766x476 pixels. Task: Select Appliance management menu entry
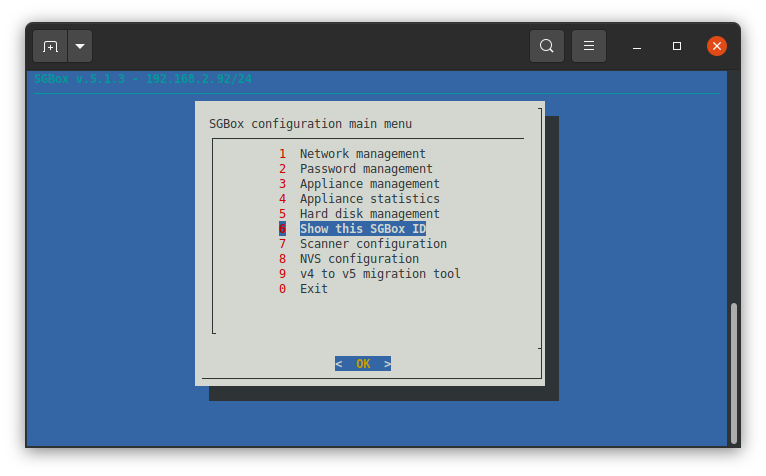[x=369, y=184]
